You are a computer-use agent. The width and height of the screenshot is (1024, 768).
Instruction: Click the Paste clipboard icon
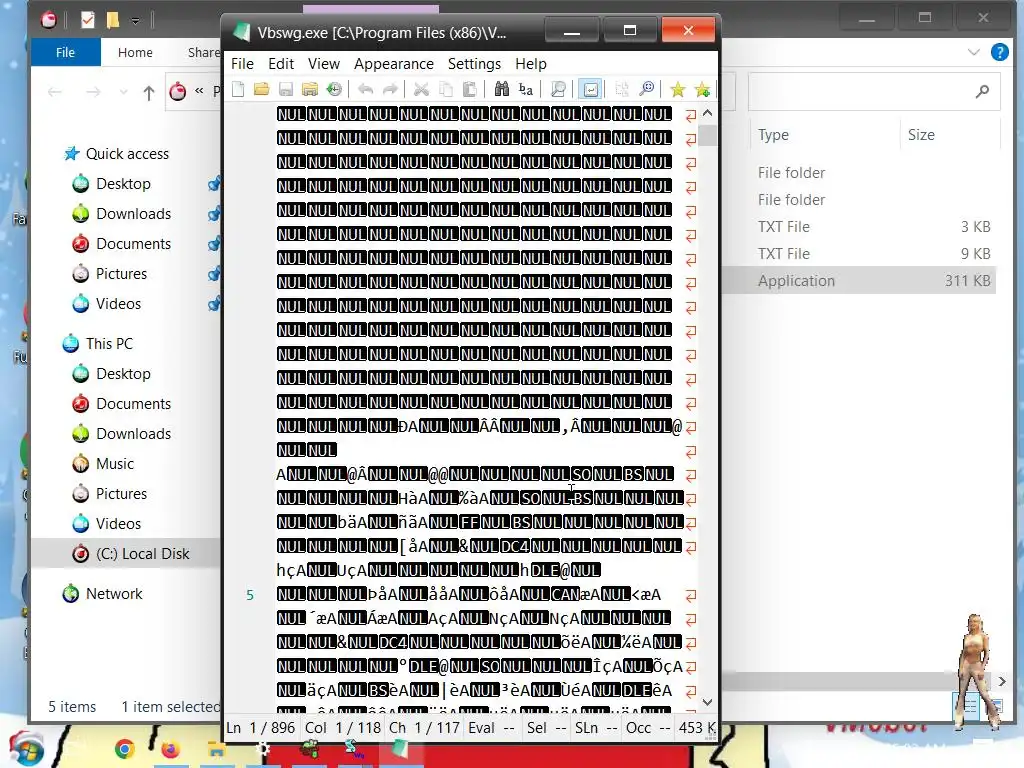469,89
